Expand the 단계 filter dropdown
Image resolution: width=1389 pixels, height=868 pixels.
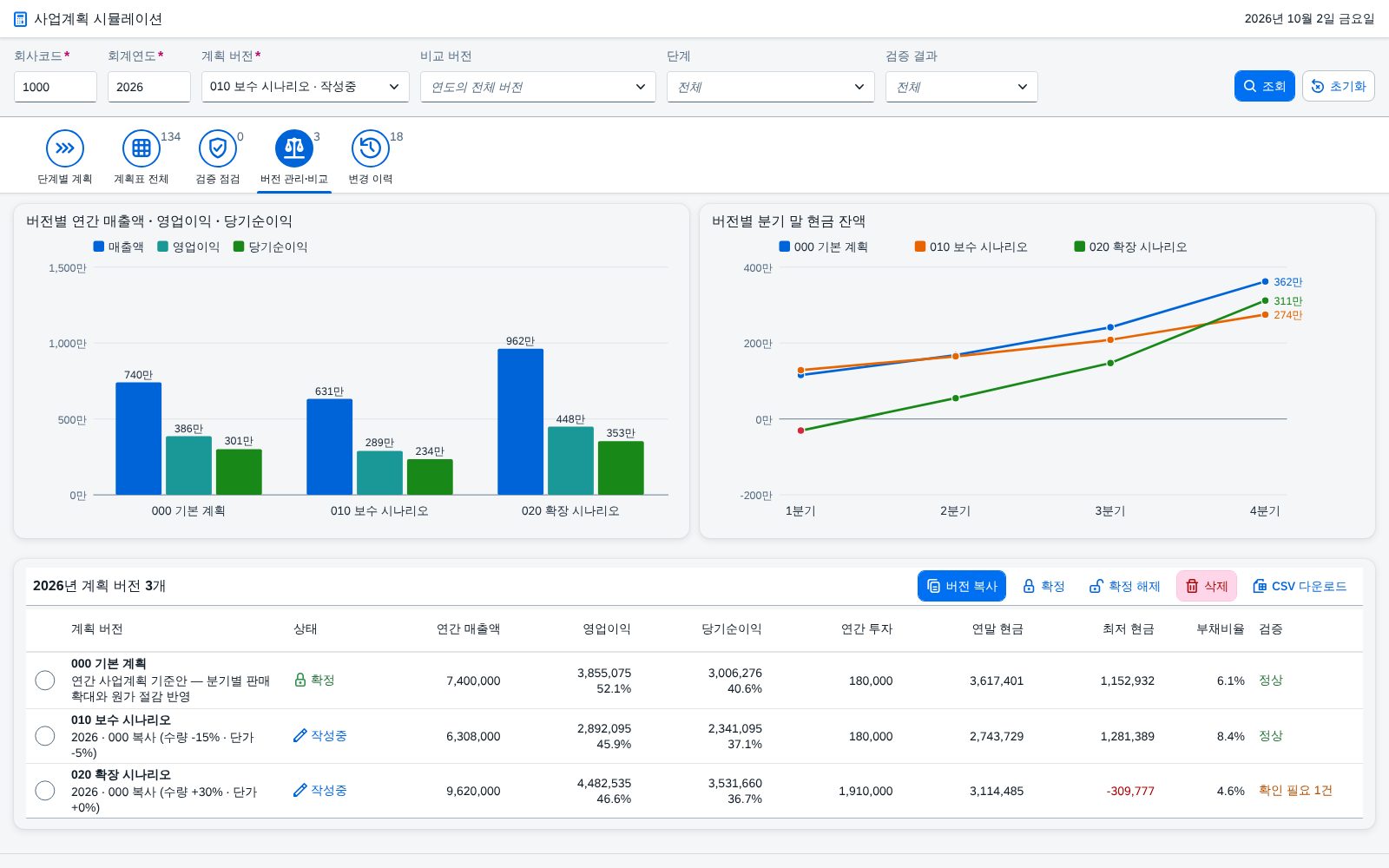click(771, 87)
